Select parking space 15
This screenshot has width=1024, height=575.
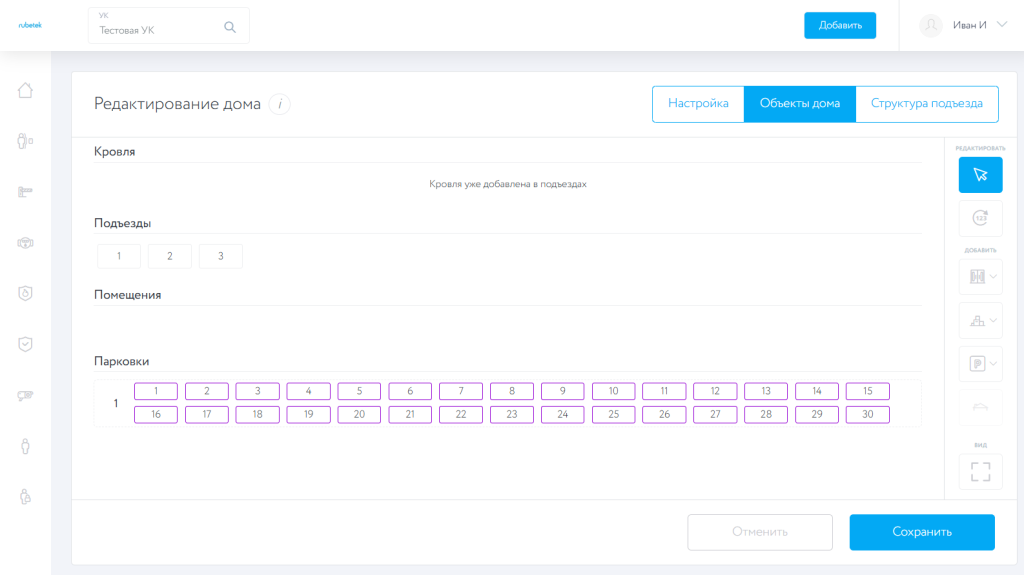click(868, 391)
